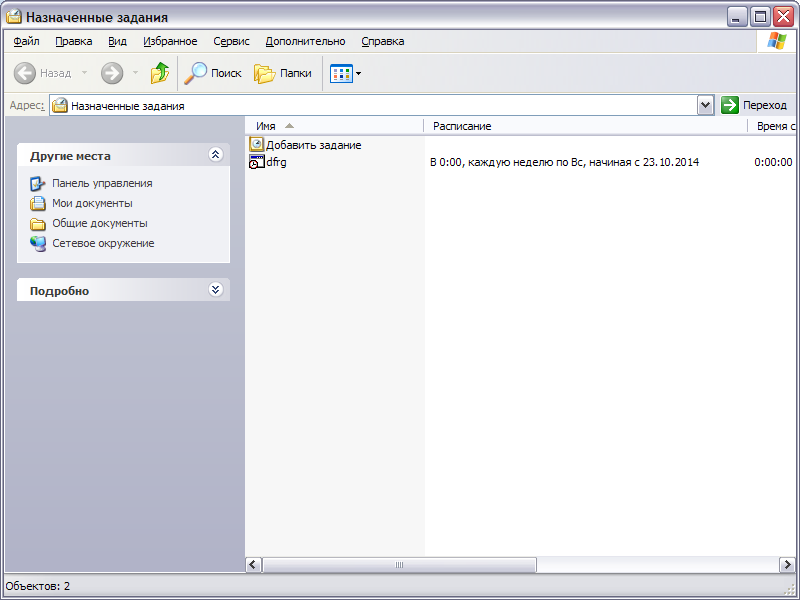The image size is (800, 600).
Task: Open the Вид menu
Action: [117, 41]
